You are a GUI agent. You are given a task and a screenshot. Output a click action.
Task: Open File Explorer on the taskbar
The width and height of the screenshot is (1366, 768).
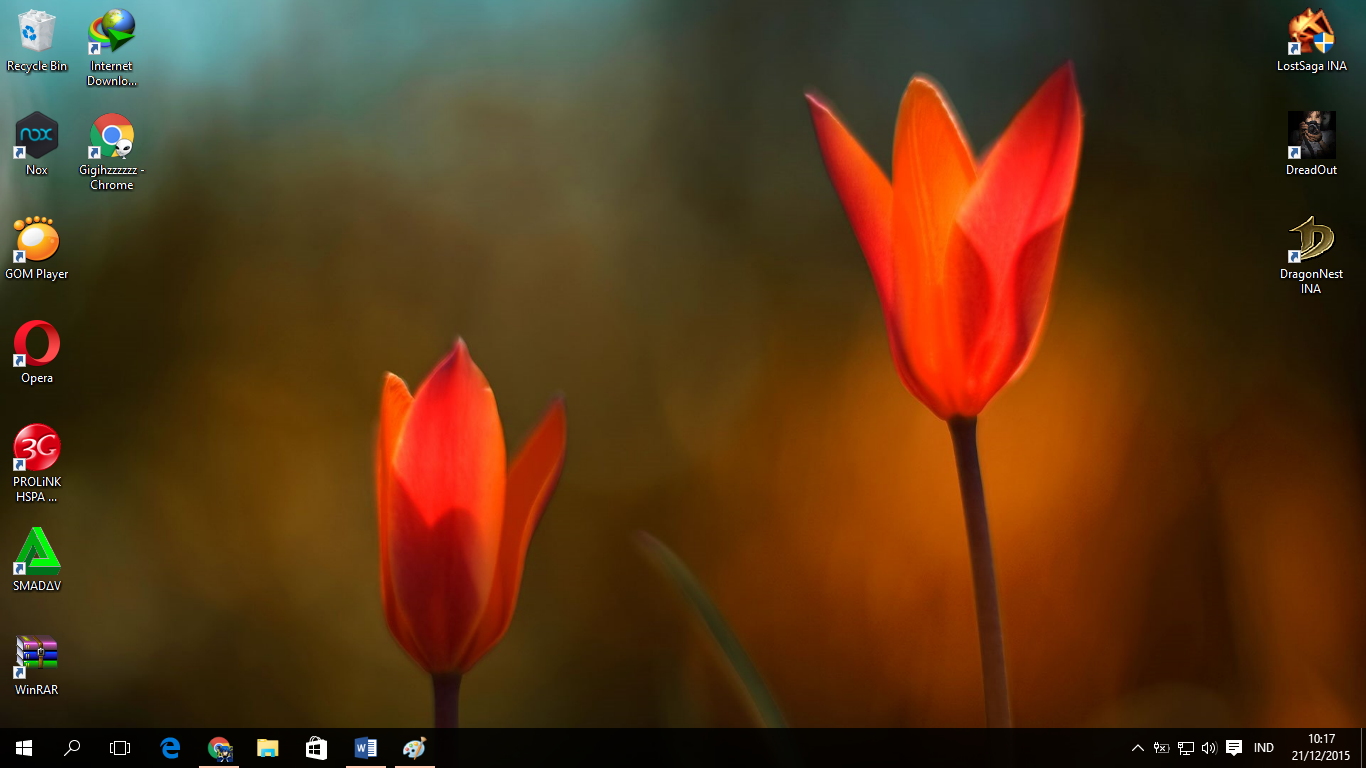267,747
